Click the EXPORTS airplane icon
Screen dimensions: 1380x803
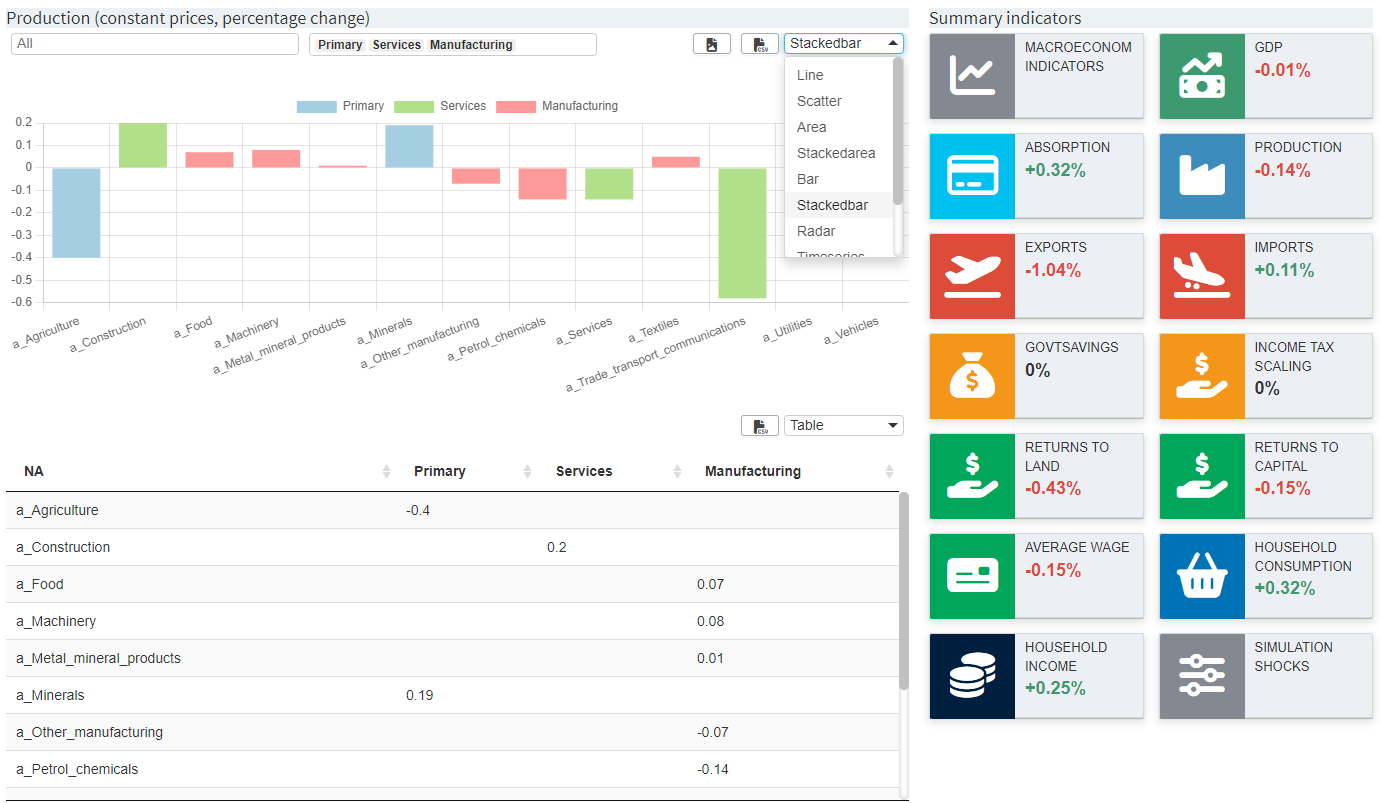coord(972,276)
